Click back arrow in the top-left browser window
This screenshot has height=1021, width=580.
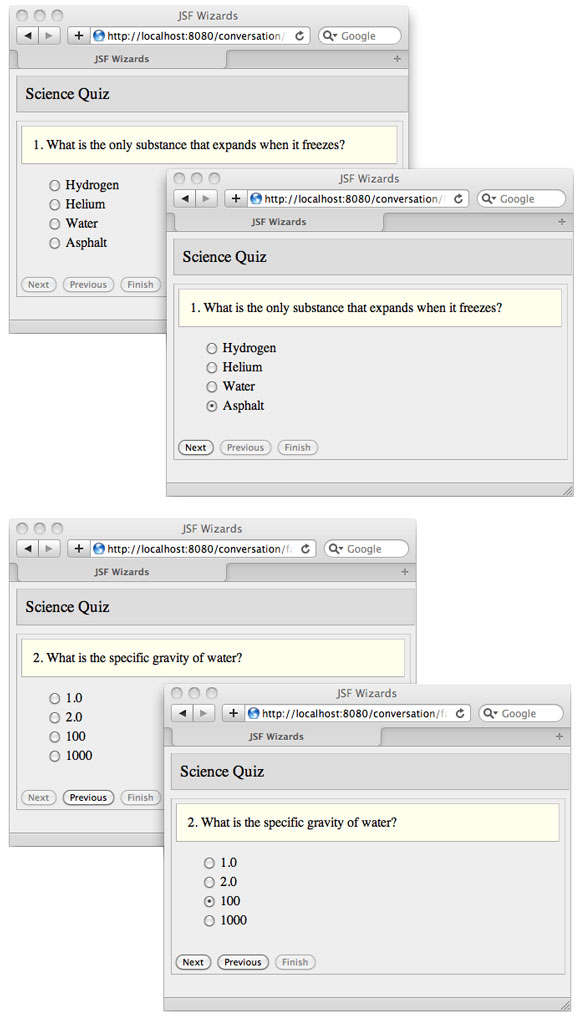[x=27, y=36]
